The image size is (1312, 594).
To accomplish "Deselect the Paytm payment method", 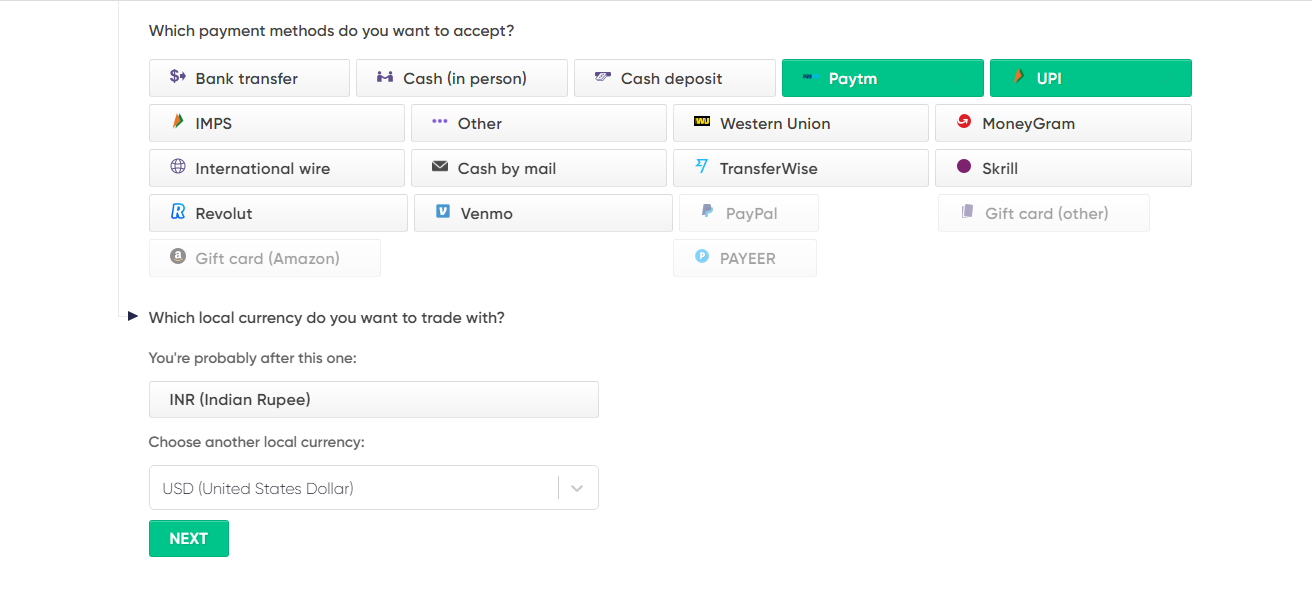I will point(883,78).
